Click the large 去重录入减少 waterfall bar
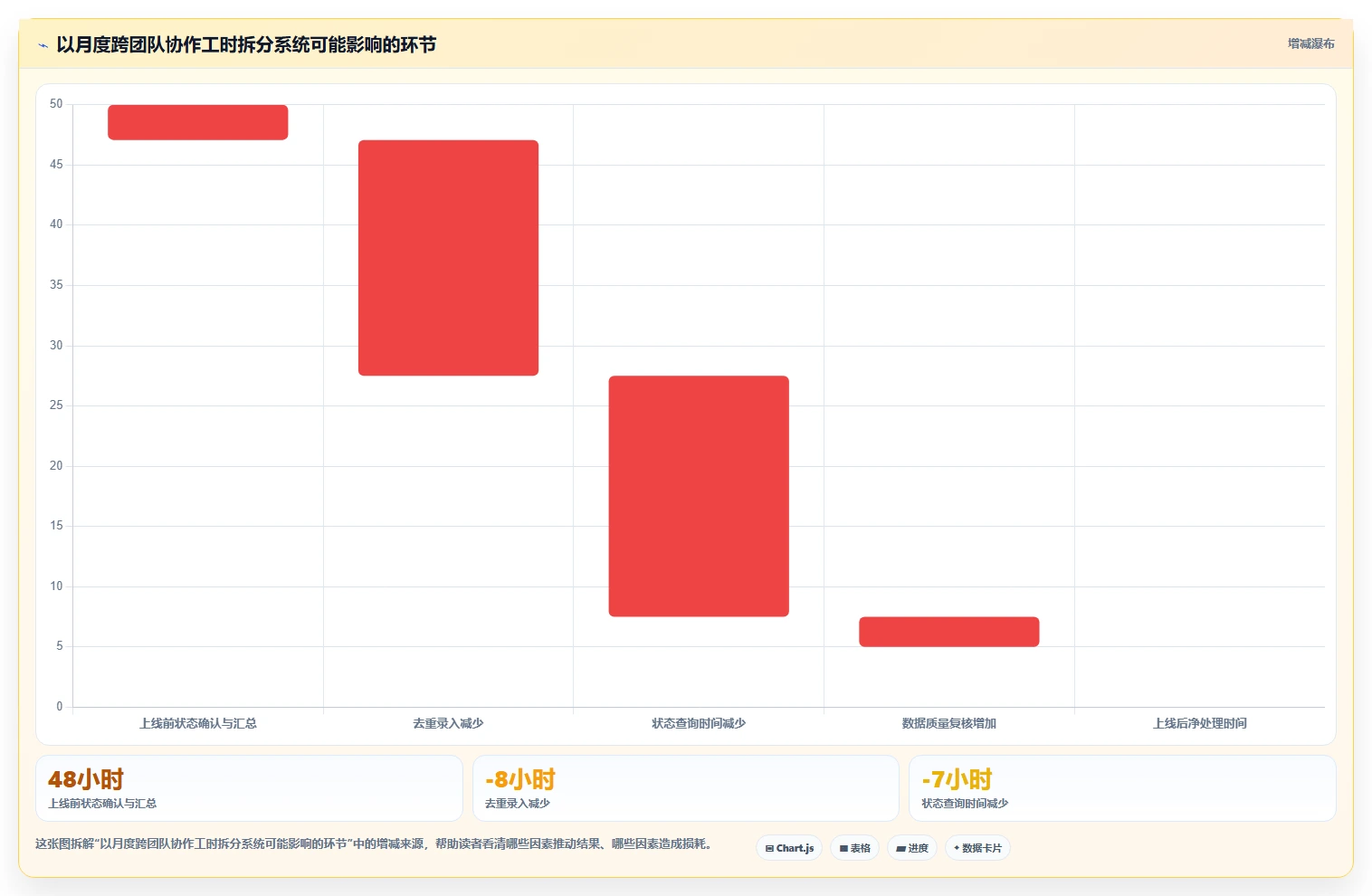The width and height of the screenshot is (1372, 896). click(448, 258)
